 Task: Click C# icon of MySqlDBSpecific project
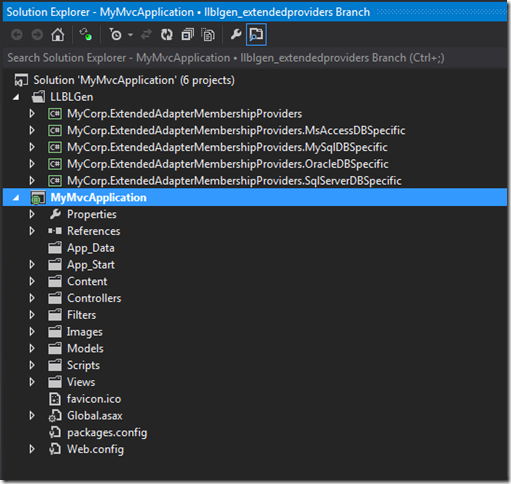coord(55,147)
